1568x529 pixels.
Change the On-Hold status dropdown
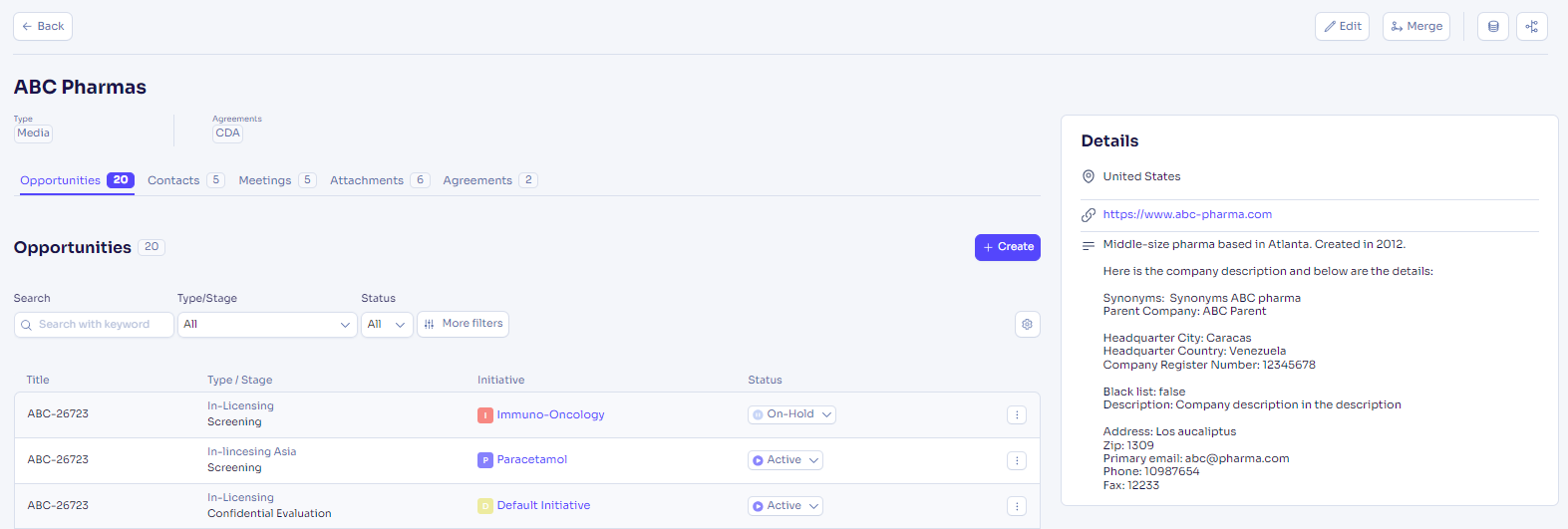click(x=791, y=415)
